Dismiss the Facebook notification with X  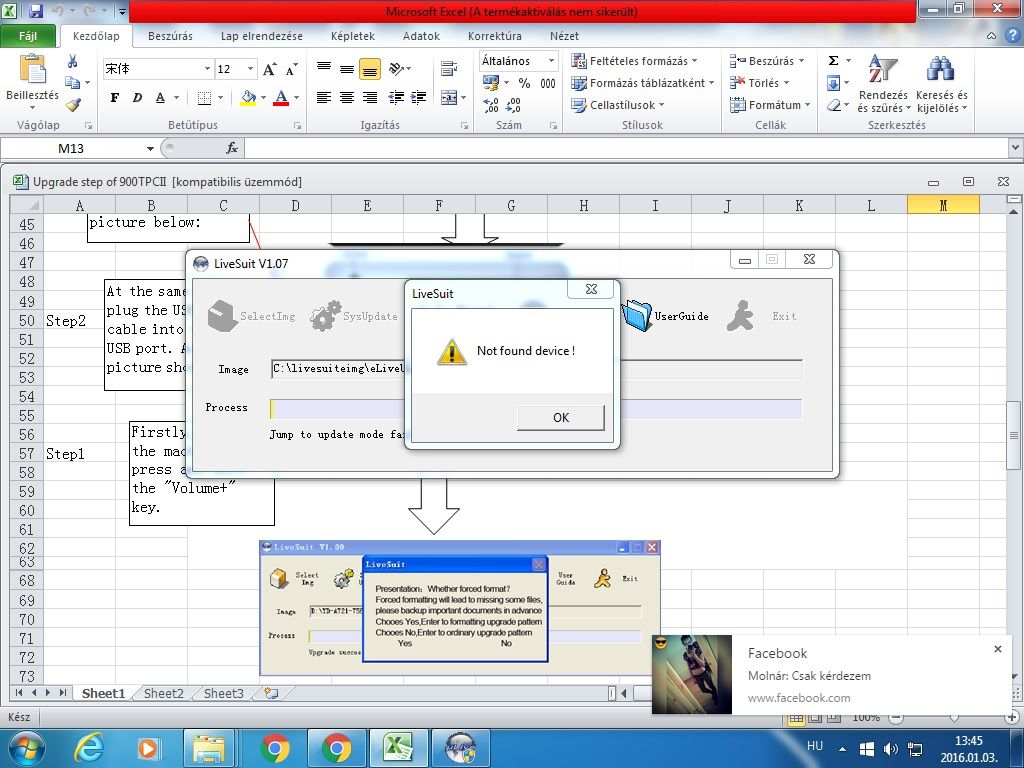997,649
